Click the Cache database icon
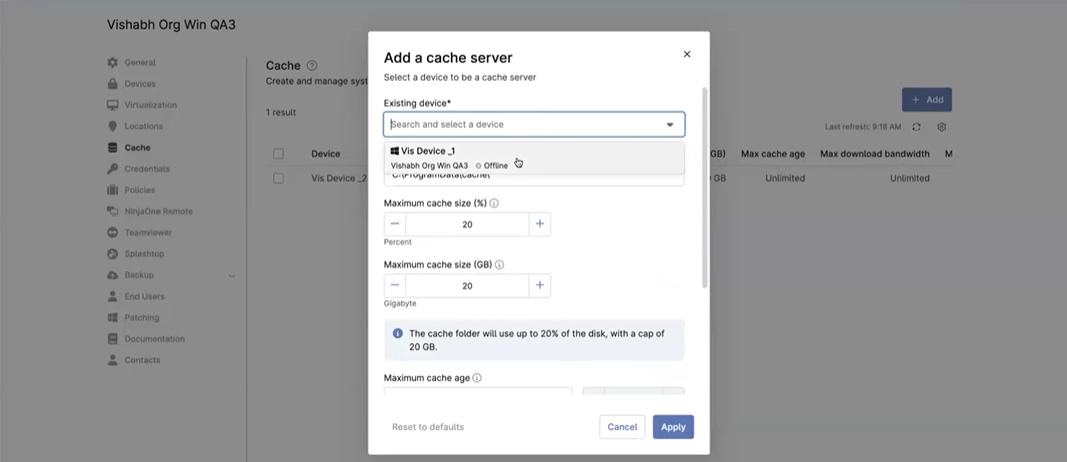The image size is (1067, 462). (112, 148)
